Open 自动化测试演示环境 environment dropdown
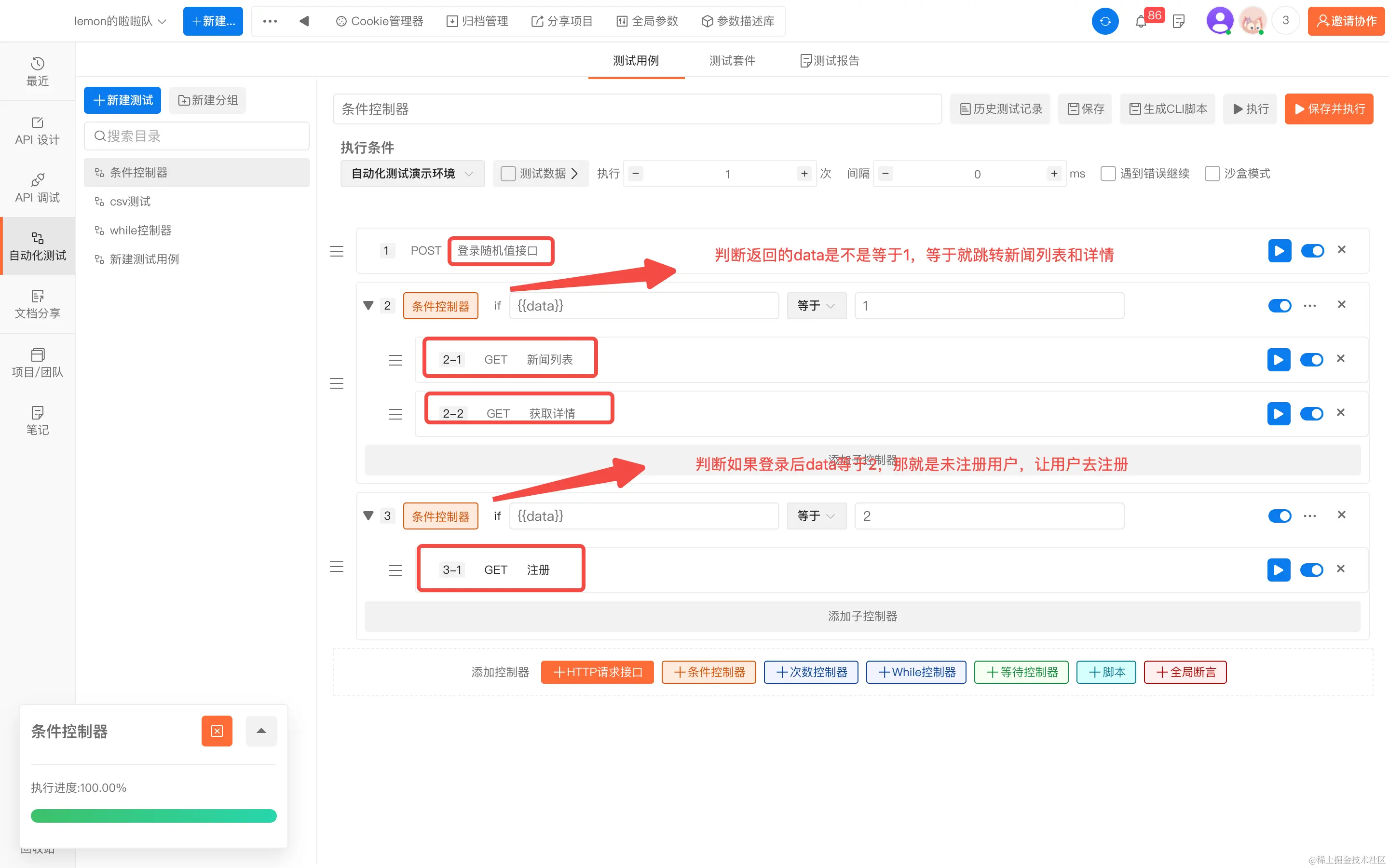 point(412,174)
